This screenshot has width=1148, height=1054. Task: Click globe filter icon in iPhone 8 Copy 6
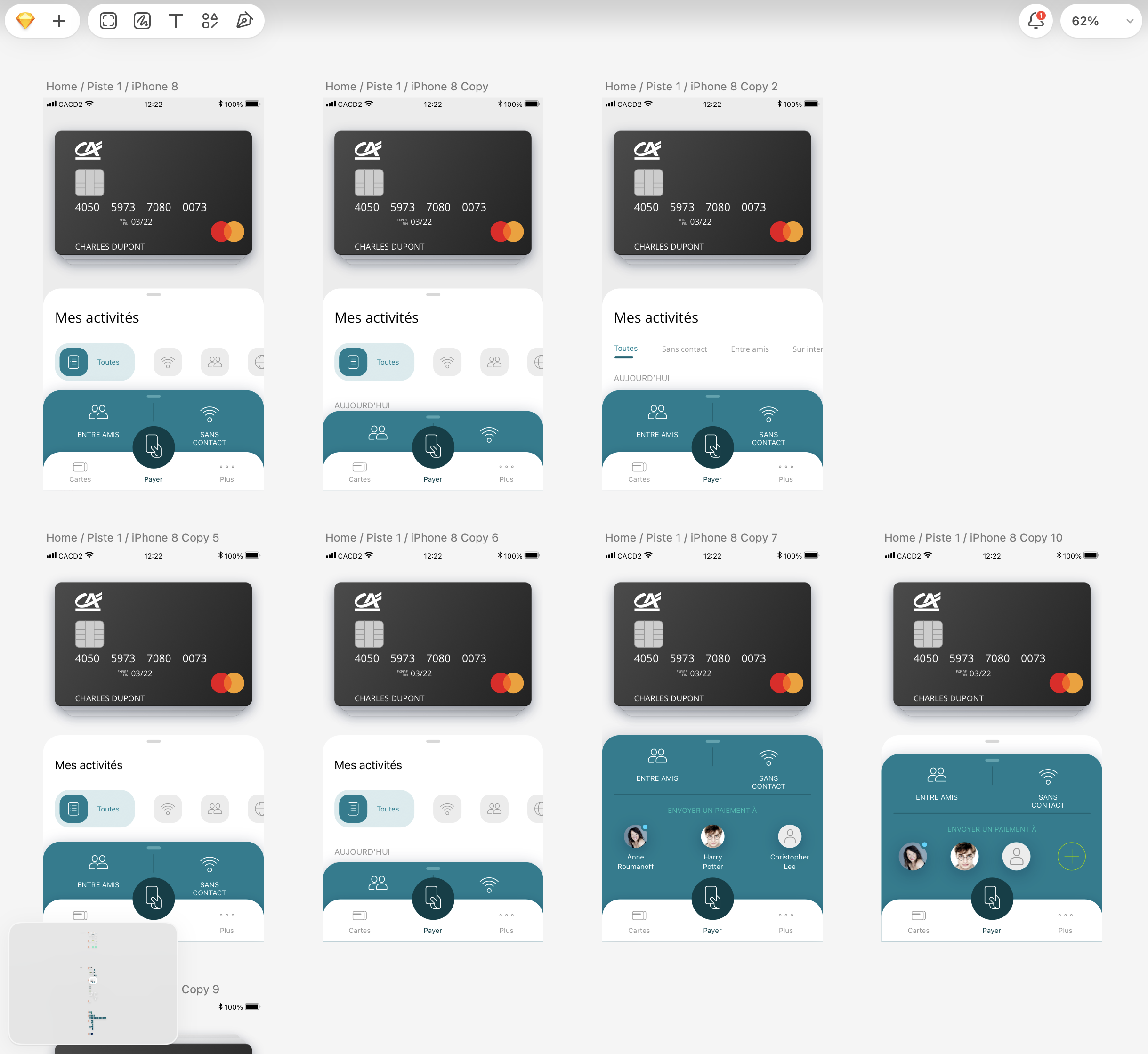pyautogui.click(x=538, y=808)
